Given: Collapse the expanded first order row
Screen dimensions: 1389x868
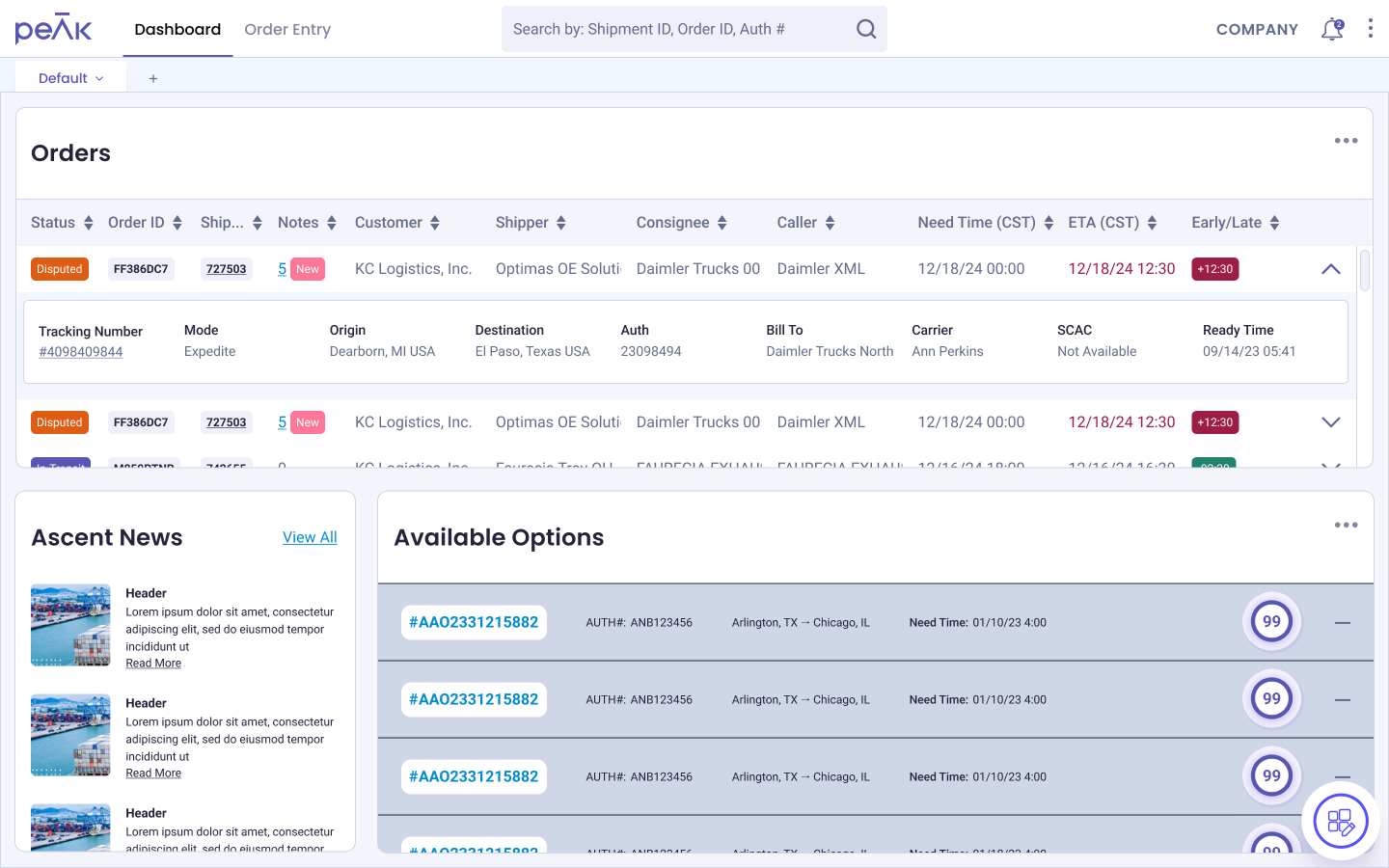Looking at the screenshot, I should click(1331, 269).
